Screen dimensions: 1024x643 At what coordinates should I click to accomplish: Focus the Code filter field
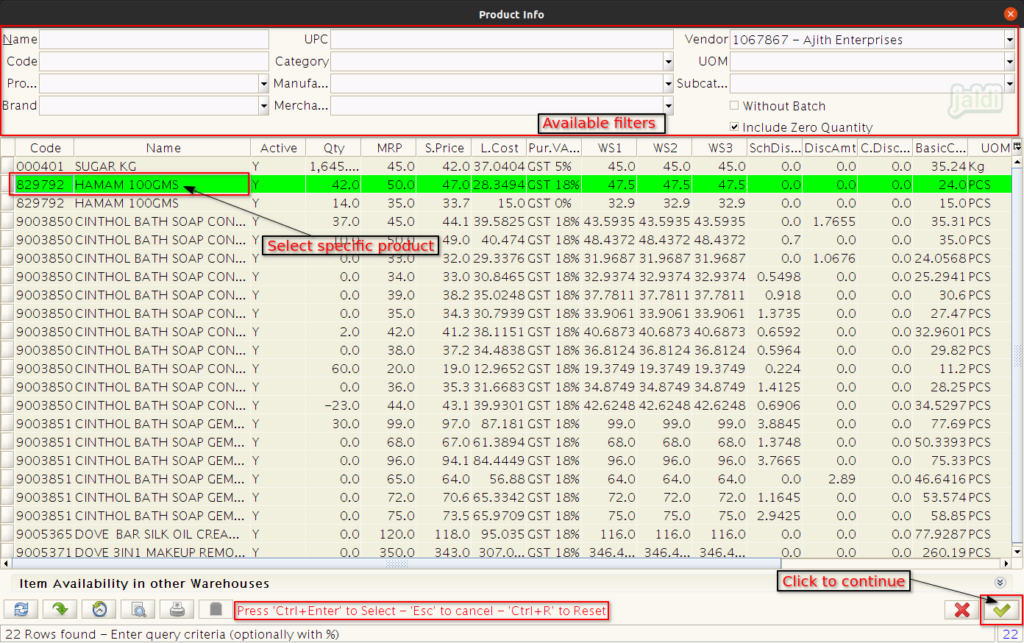click(x=154, y=61)
